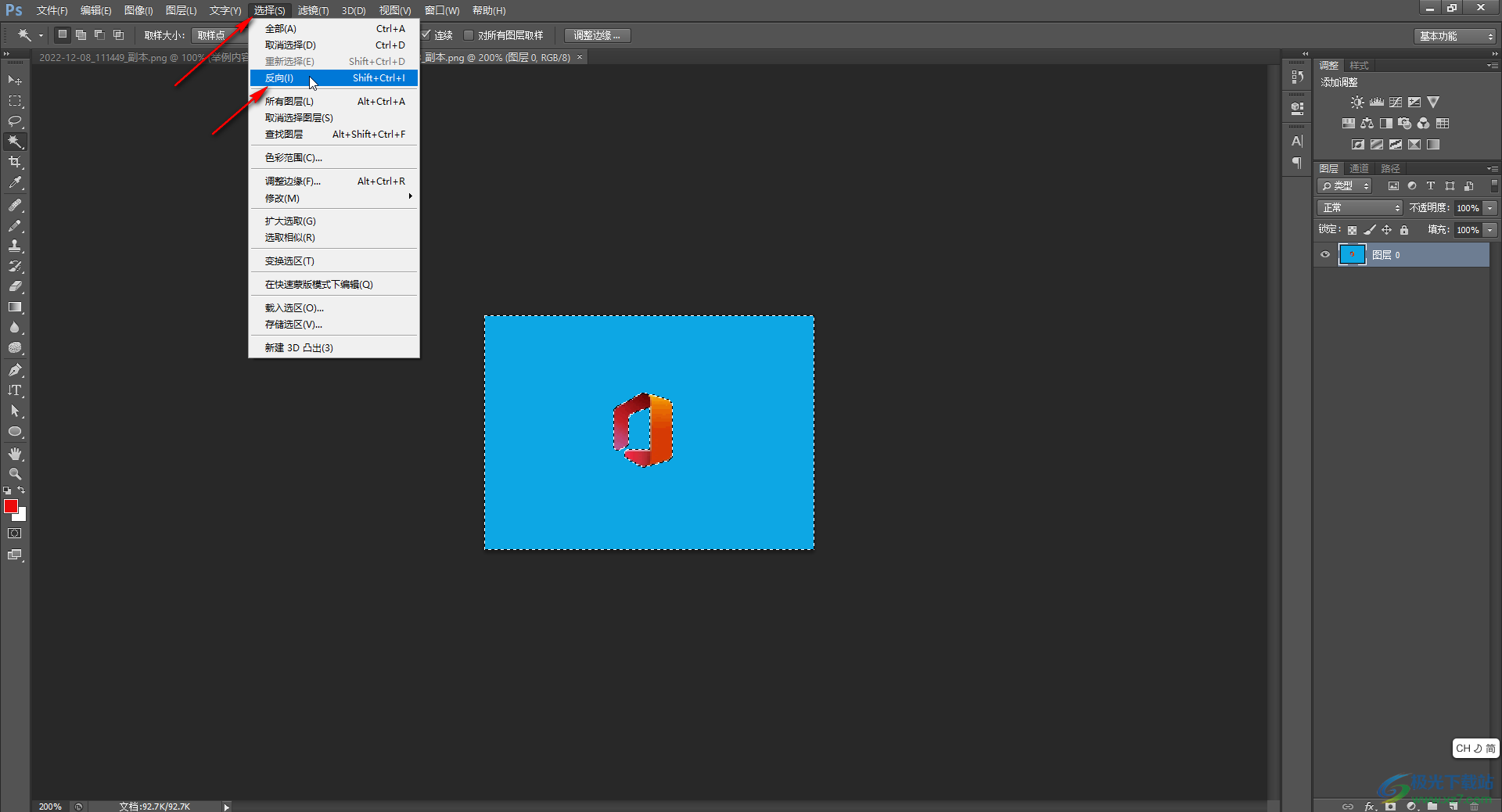Select the Magic Wand tool in toolbox
Viewport: 1502px width, 812px height.
click(15, 142)
